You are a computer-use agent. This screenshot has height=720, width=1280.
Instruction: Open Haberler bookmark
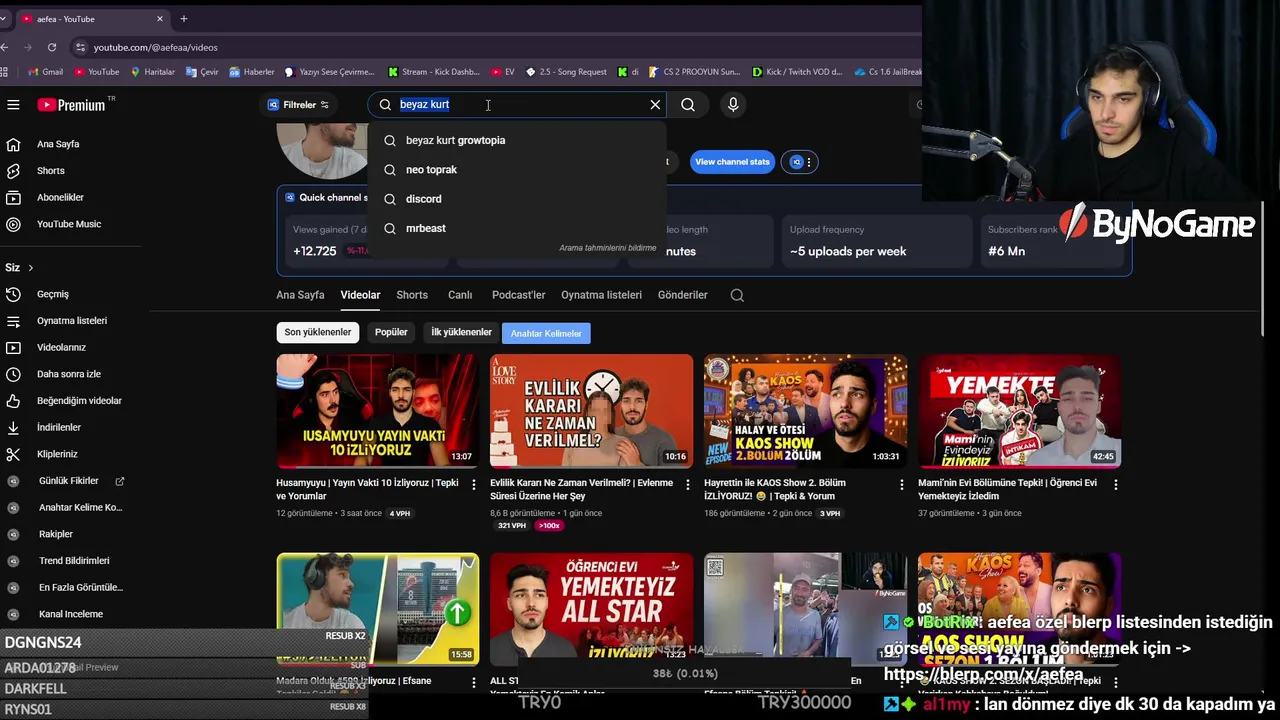252,72
